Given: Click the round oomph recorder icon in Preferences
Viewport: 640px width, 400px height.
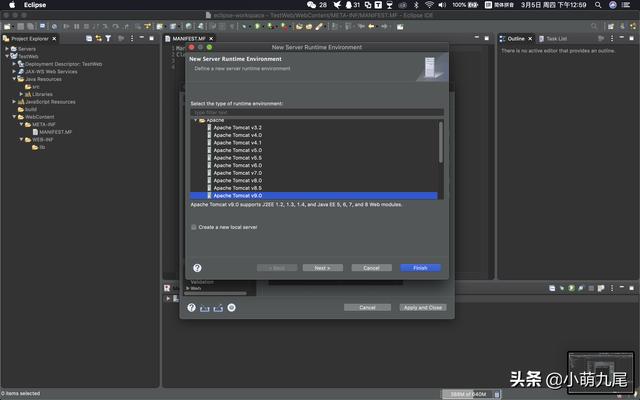Looking at the screenshot, I should click(x=231, y=307).
